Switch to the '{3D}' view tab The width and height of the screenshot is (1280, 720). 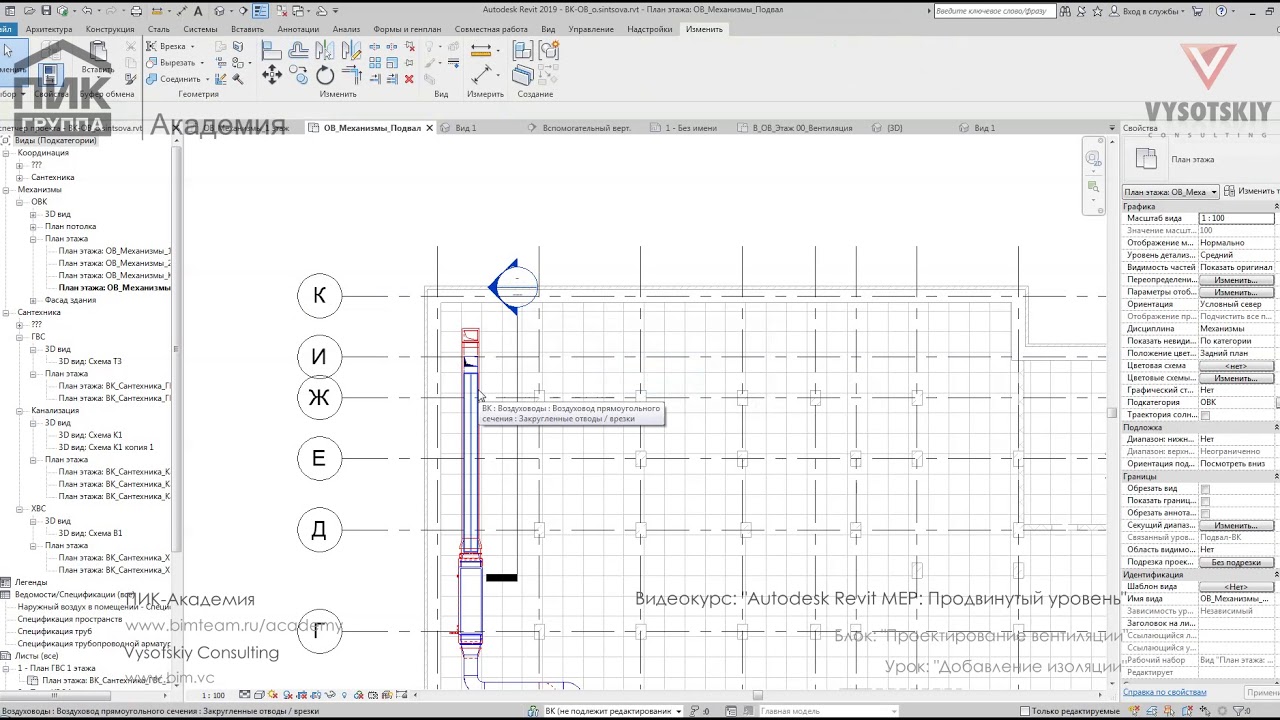(x=893, y=128)
